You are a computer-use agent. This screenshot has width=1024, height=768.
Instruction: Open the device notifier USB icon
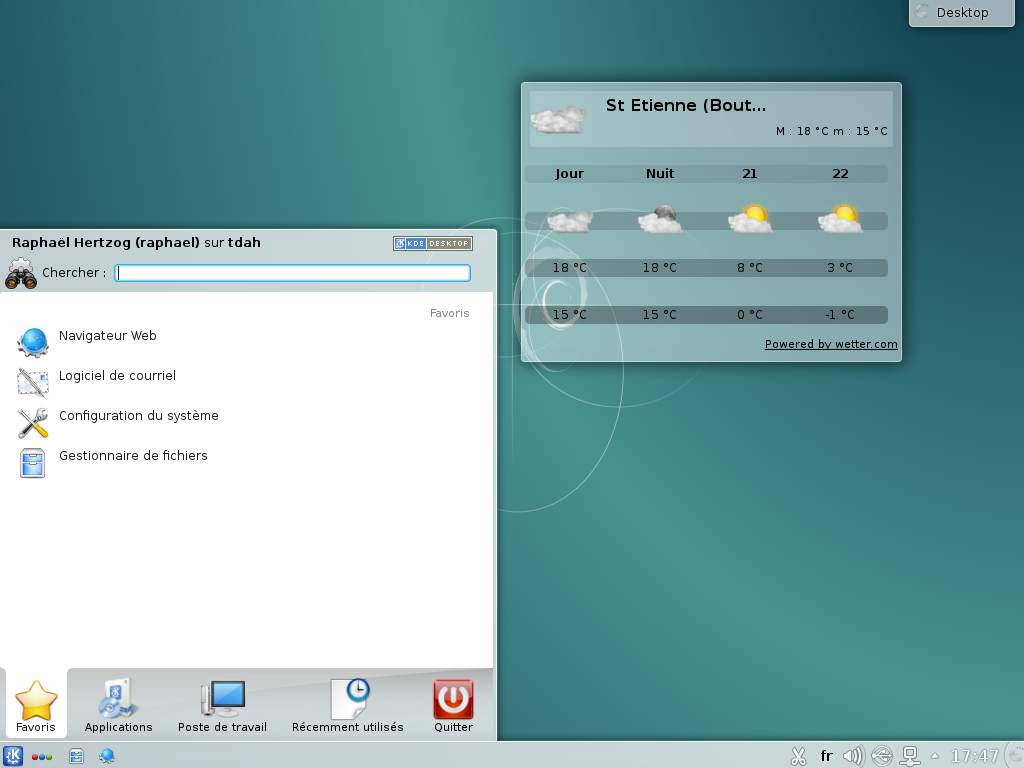[x=883, y=756]
